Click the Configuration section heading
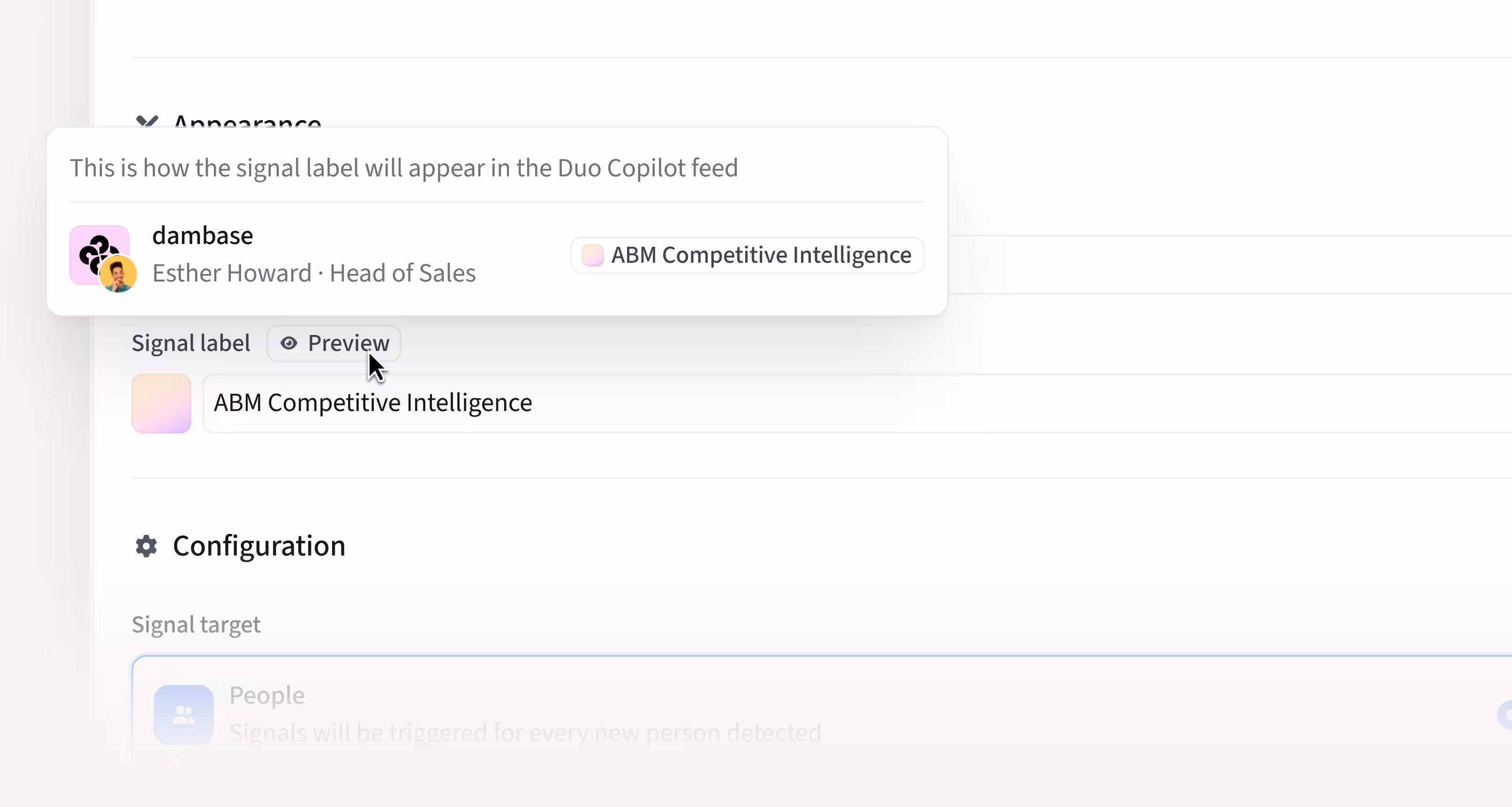The width and height of the screenshot is (1512, 807). tap(259, 546)
